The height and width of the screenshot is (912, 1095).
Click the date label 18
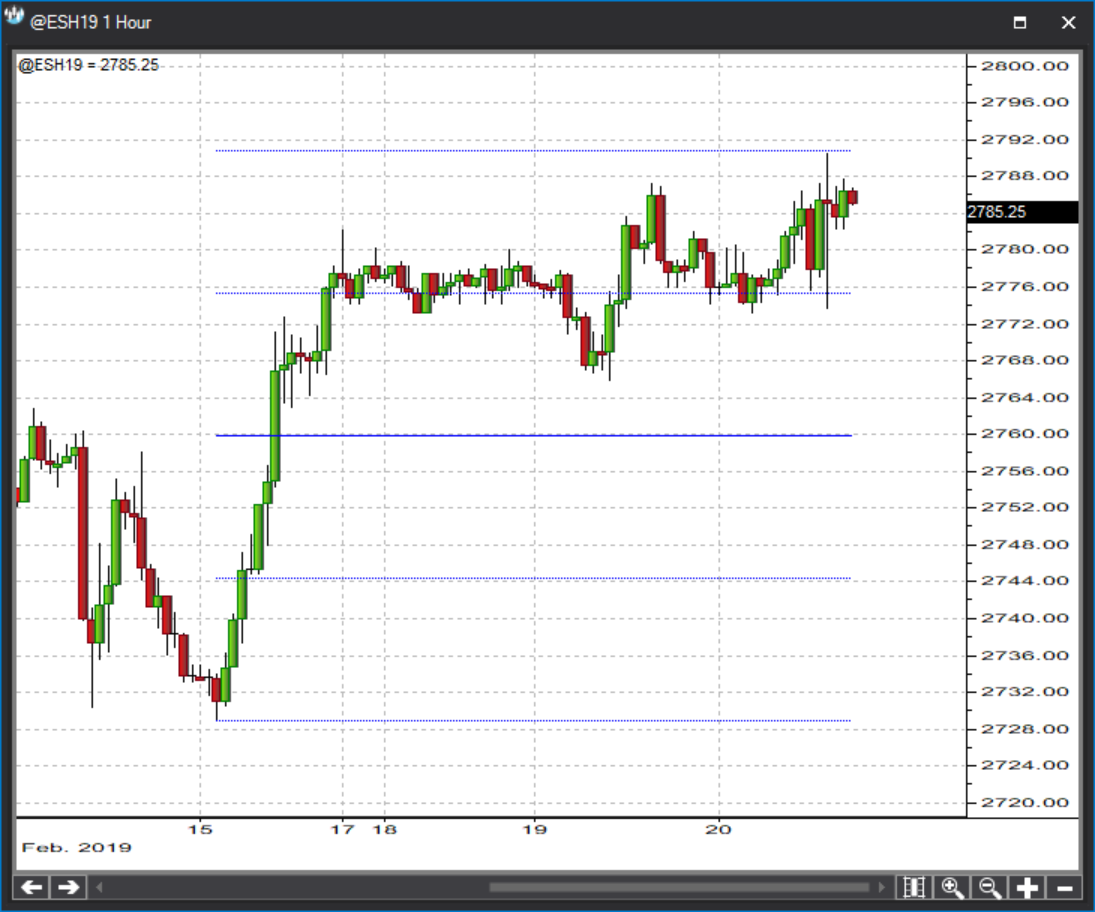coord(384,830)
